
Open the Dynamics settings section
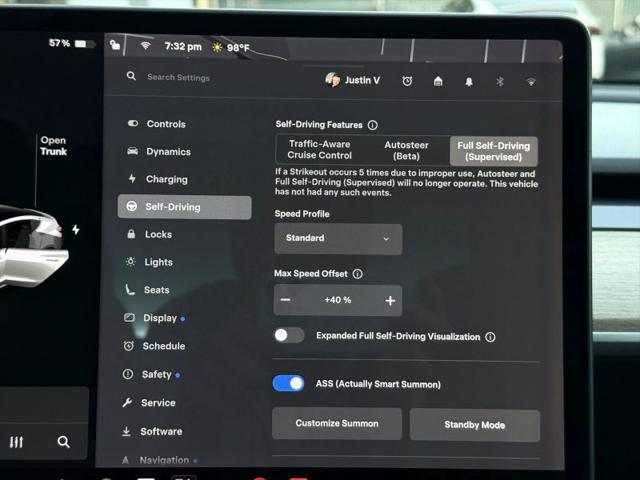(159, 151)
